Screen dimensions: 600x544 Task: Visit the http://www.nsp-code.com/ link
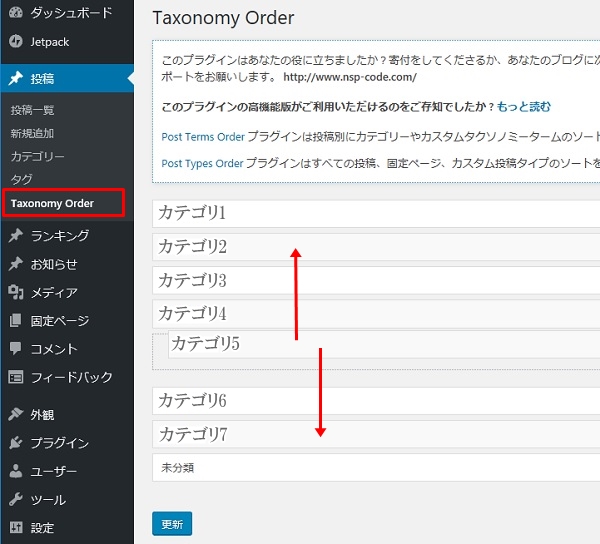[350, 77]
